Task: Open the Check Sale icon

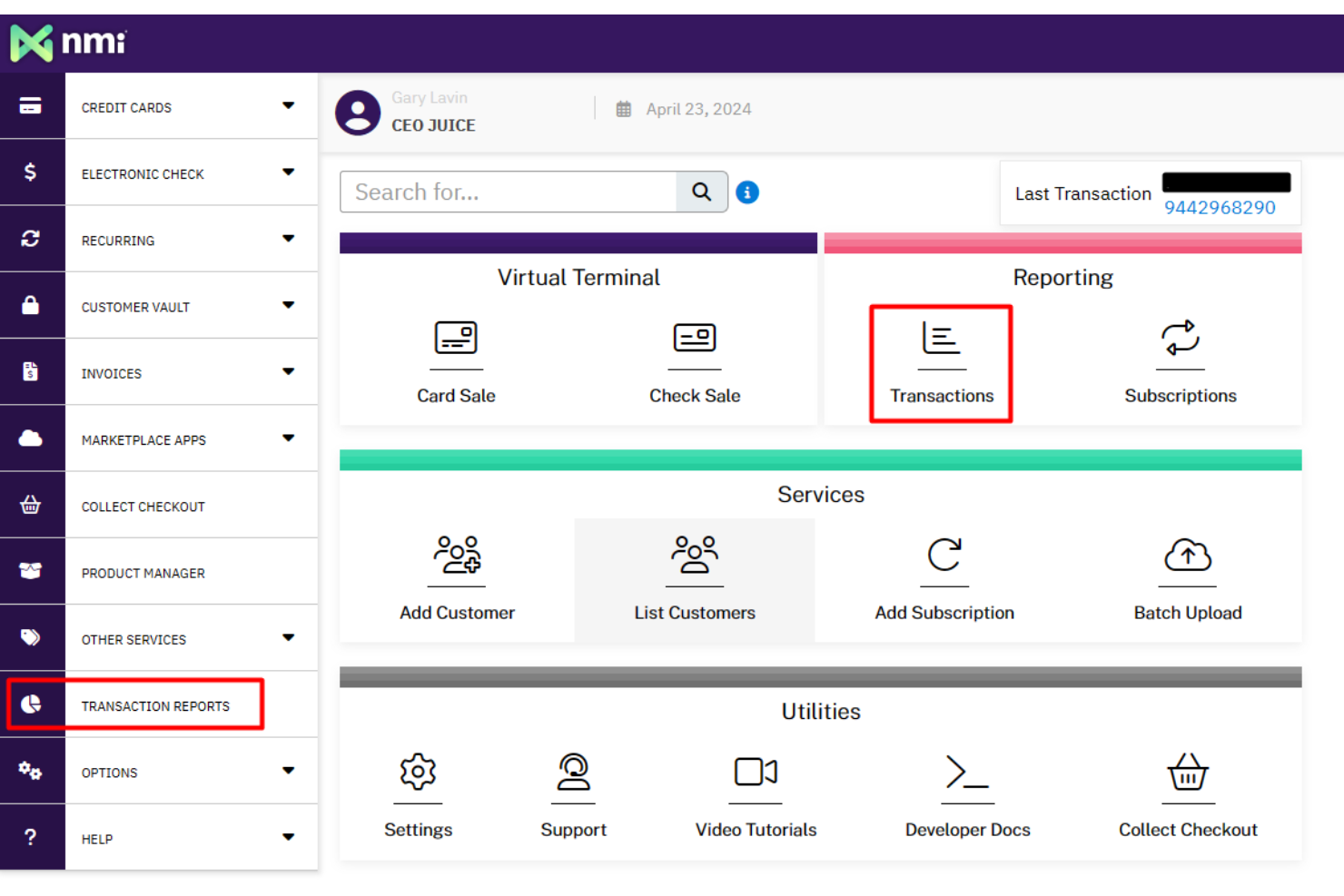Action: pos(695,339)
